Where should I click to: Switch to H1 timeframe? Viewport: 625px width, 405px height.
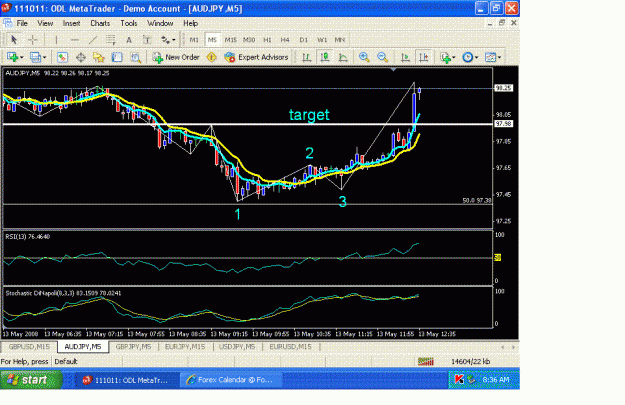pos(267,39)
